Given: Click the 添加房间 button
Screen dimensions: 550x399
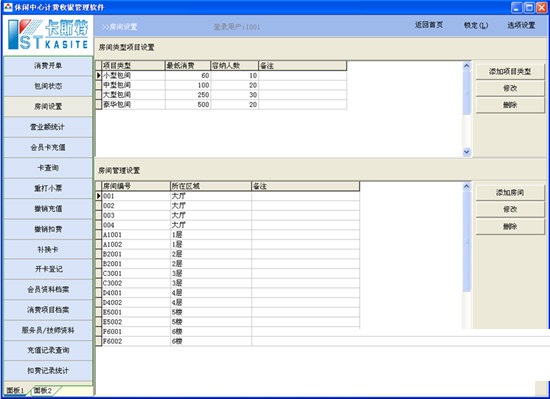Looking at the screenshot, I should [x=510, y=192].
